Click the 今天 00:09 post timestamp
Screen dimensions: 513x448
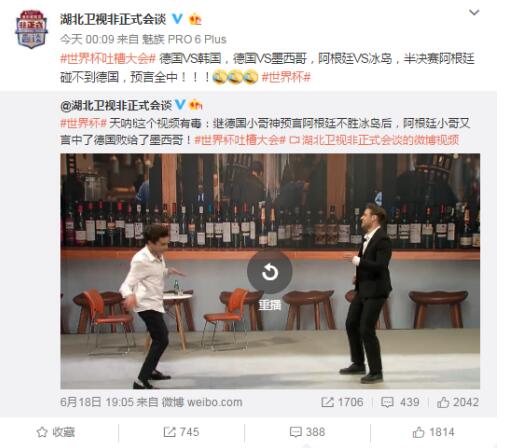point(87,39)
